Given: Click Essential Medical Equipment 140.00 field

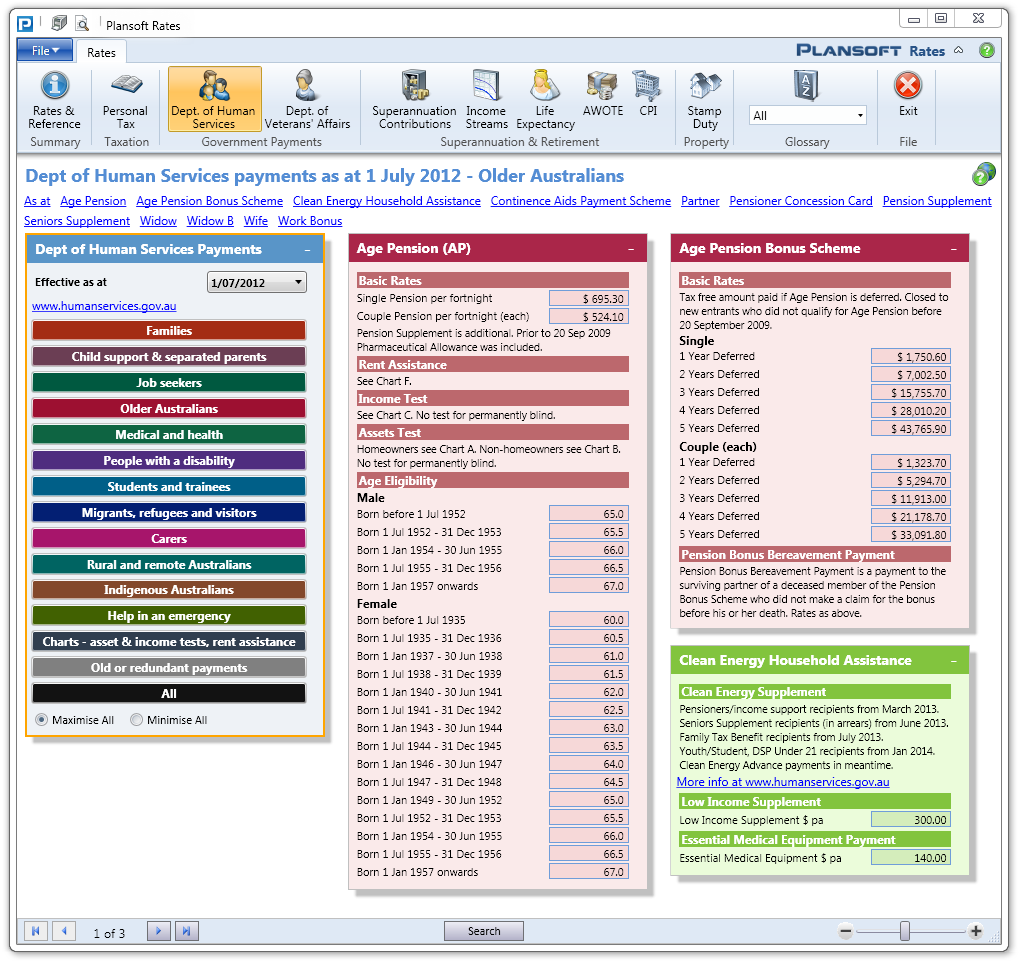Looking at the screenshot, I should tap(910, 857).
